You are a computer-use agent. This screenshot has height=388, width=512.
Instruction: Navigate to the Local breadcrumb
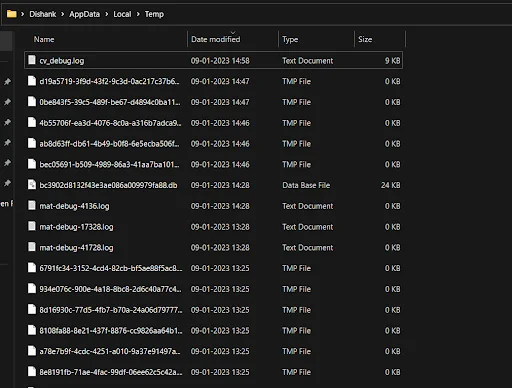point(122,14)
